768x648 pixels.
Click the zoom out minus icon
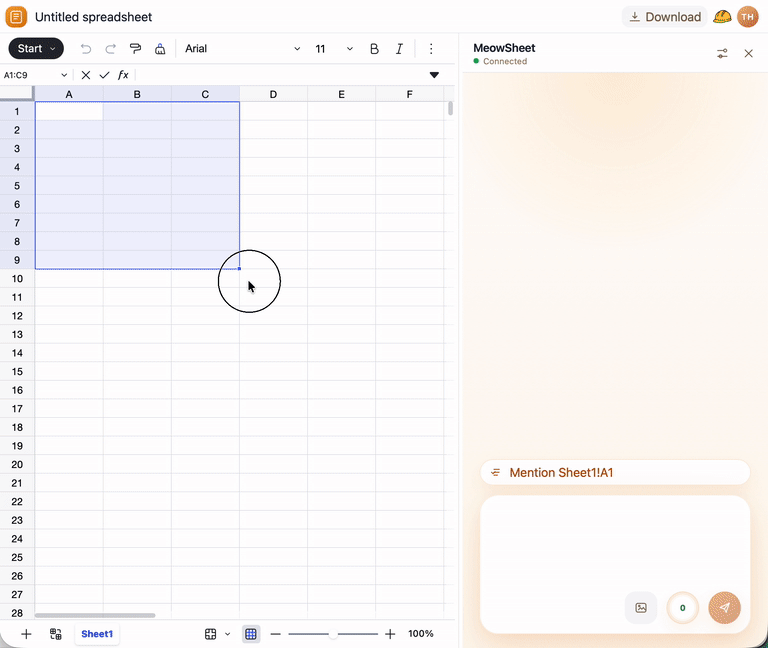[x=276, y=634]
